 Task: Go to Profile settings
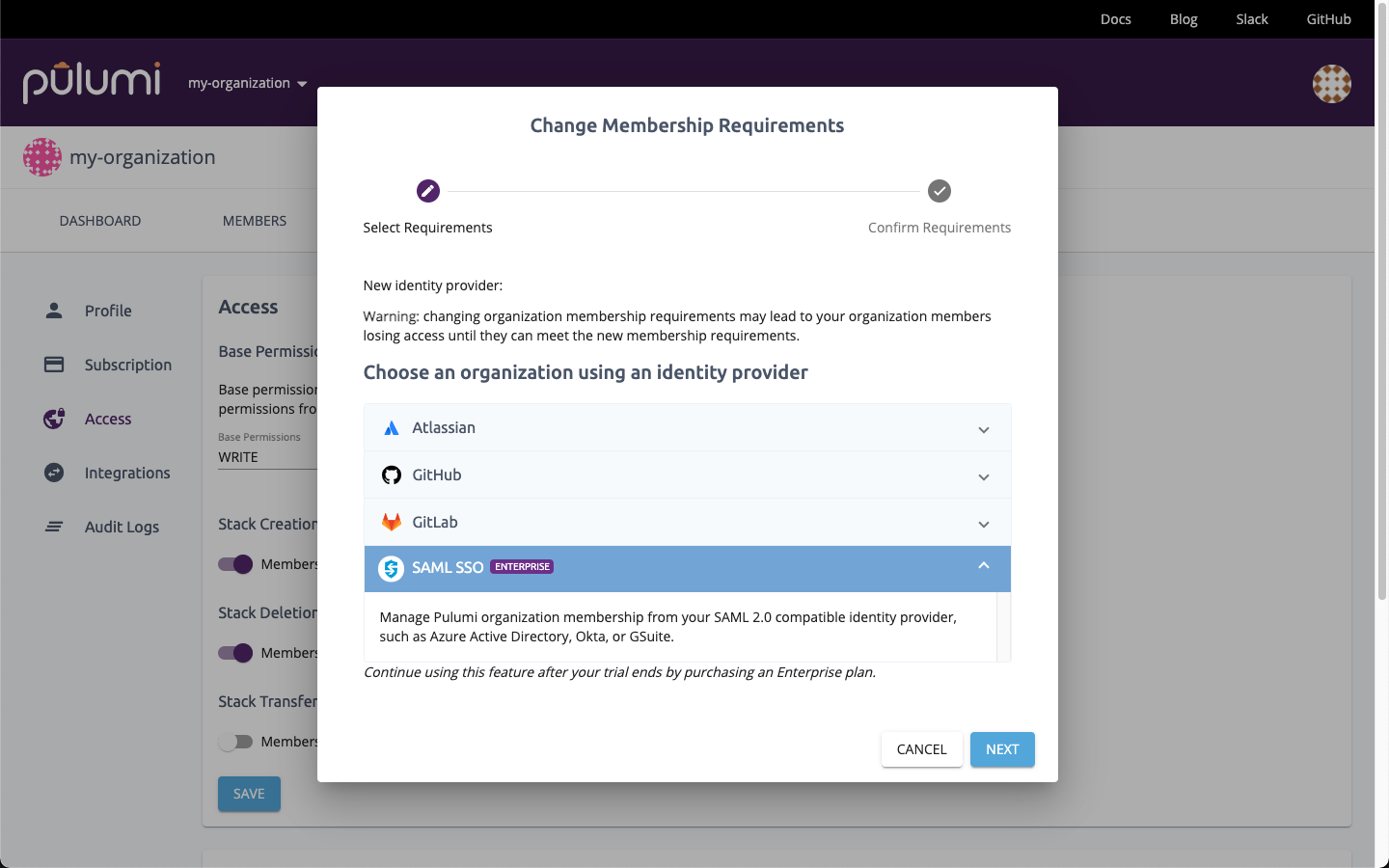tap(108, 311)
